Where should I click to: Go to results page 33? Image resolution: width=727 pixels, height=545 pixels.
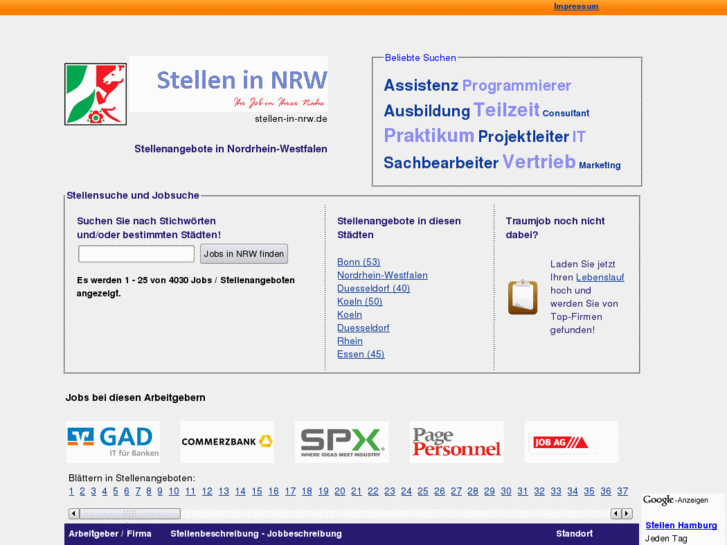point(556,491)
